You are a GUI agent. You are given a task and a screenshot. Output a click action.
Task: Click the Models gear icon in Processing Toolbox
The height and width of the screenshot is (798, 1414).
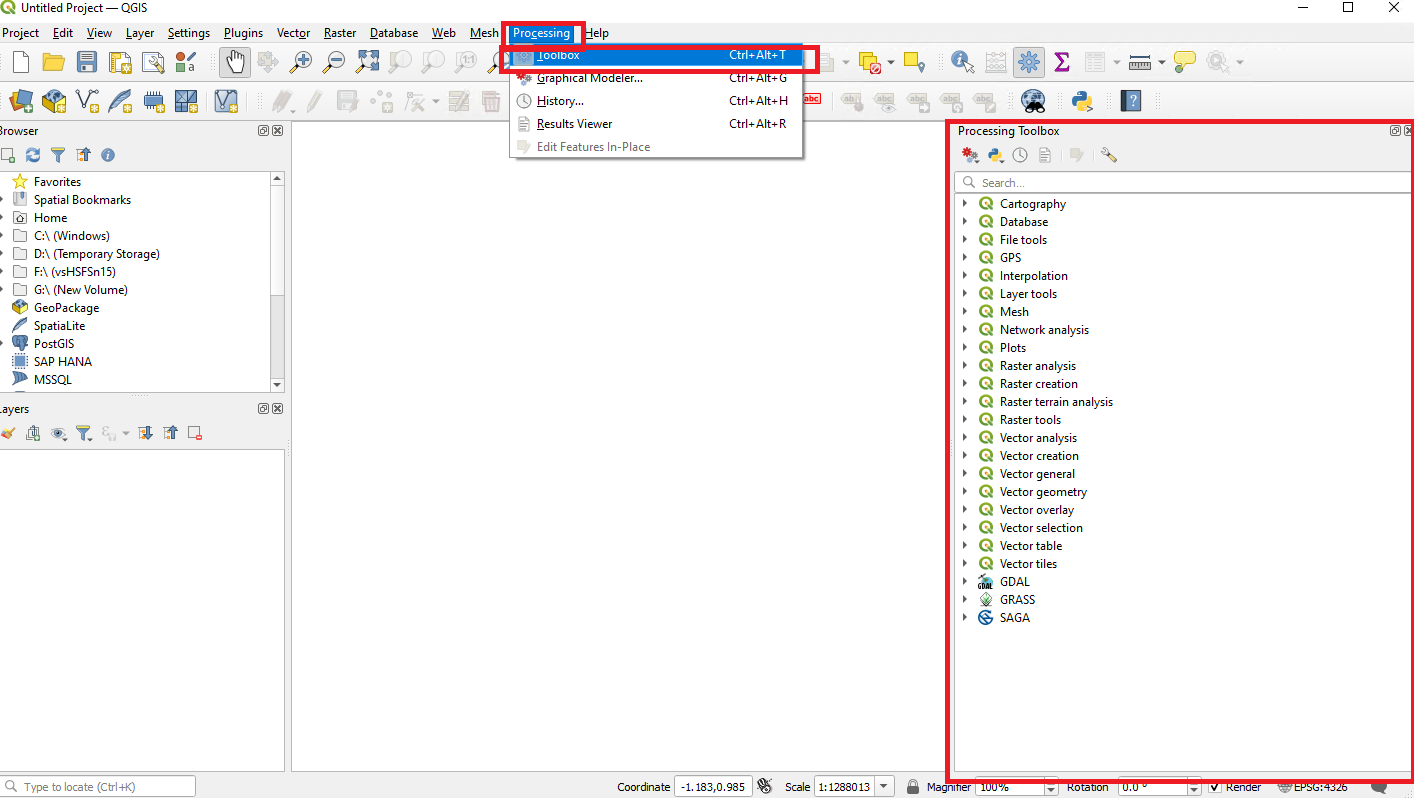[970, 155]
